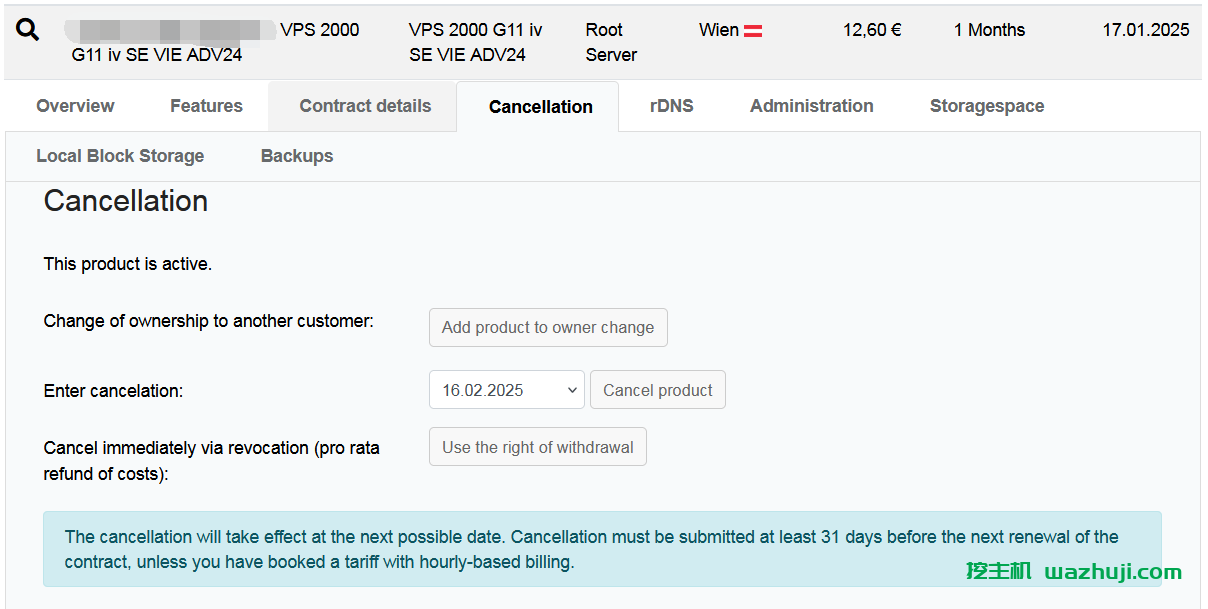Open the Overview tab
This screenshot has height=609, width=1208.
[x=75, y=106]
